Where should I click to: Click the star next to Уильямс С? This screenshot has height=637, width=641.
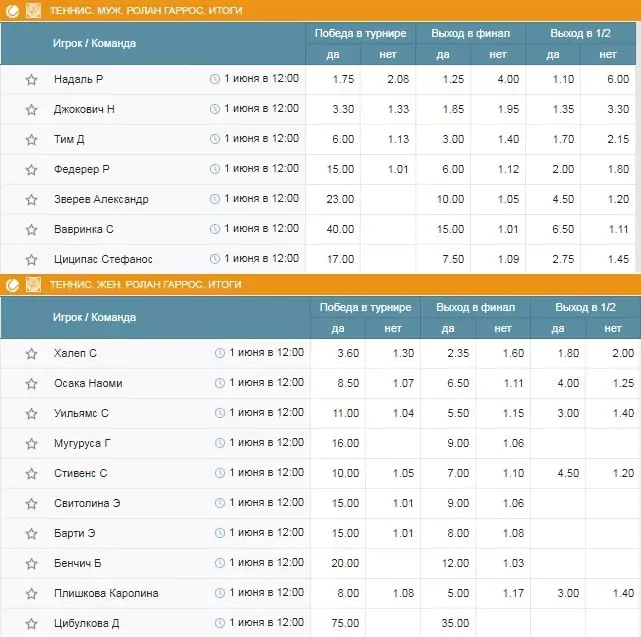(x=31, y=413)
